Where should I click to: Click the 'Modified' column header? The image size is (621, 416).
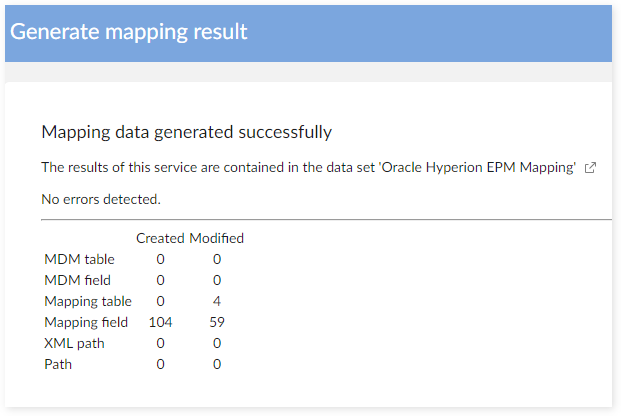pos(217,238)
